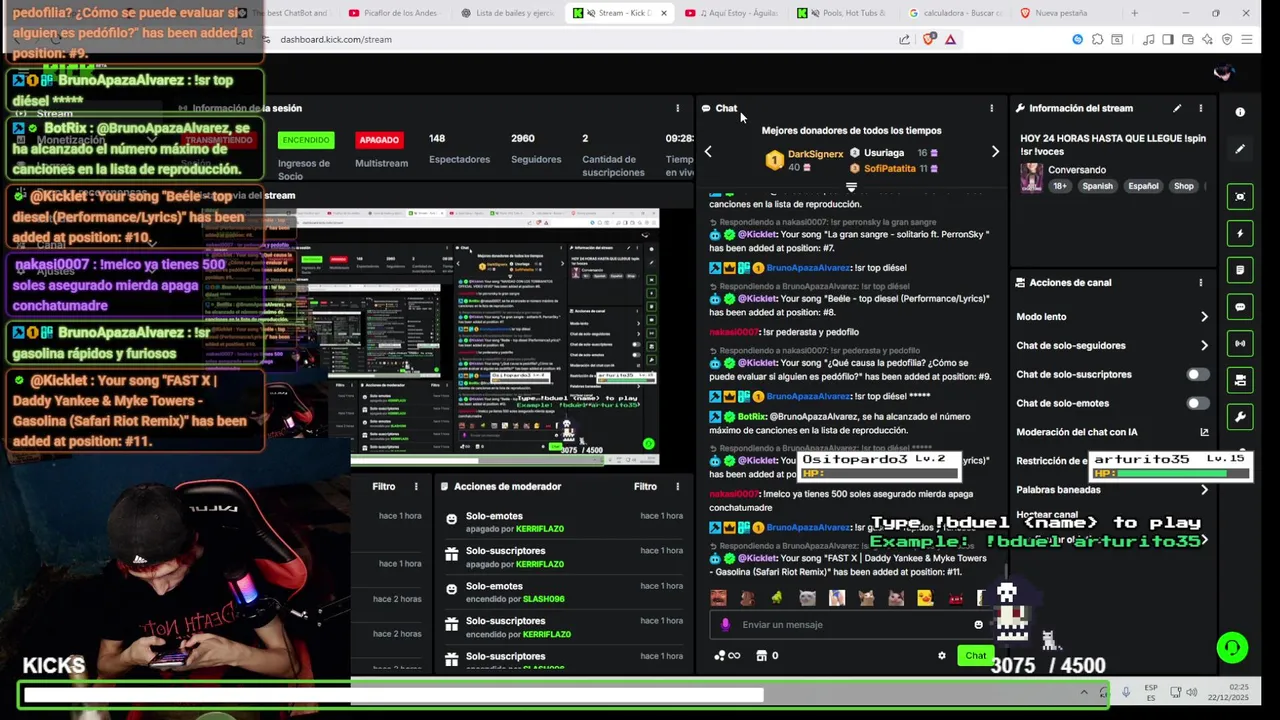Click the green Chat send button
This screenshot has width=1280, height=720.
[x=975, y=656]
